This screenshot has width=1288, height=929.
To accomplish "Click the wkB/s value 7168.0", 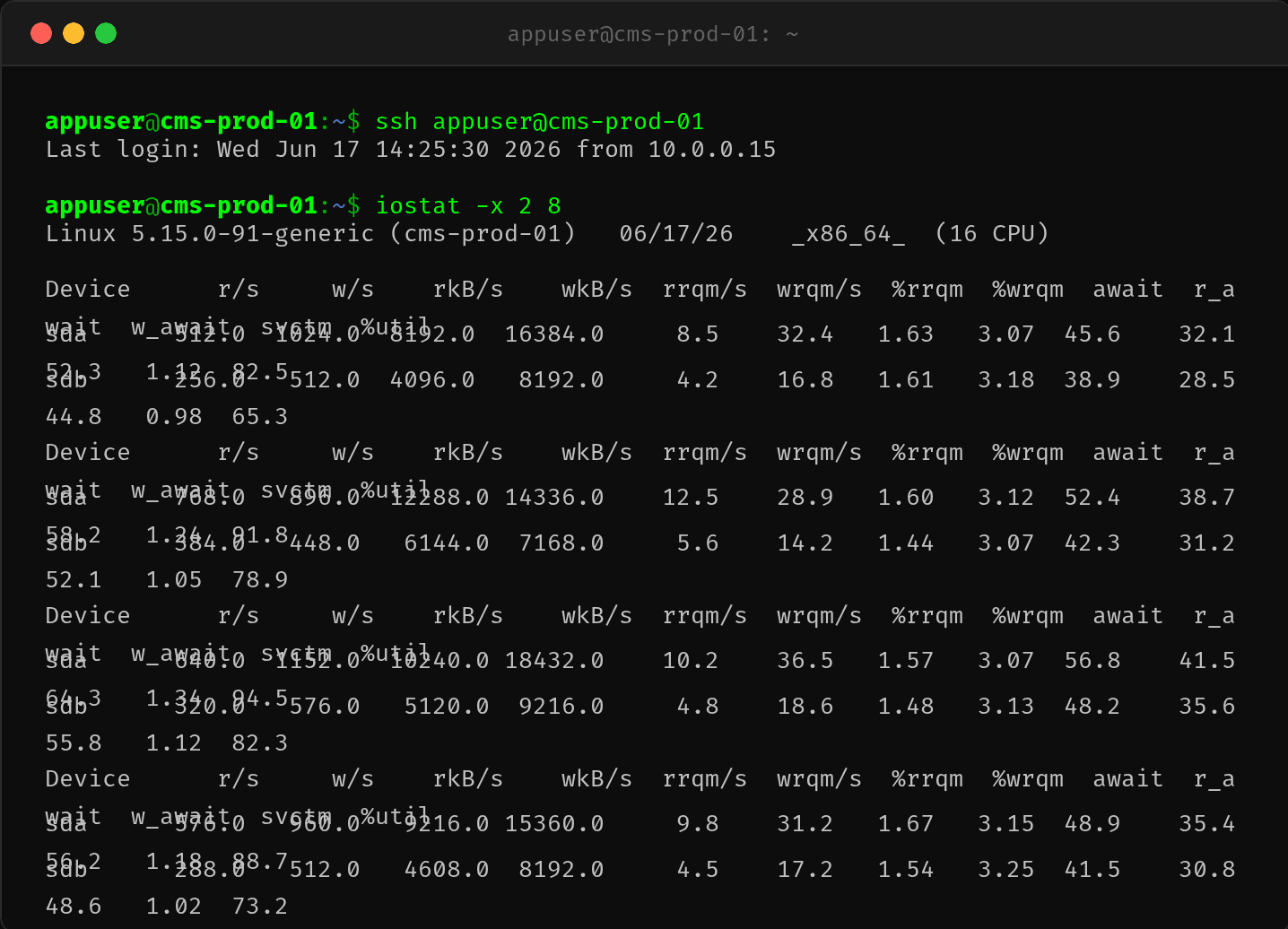I will 561,543.
